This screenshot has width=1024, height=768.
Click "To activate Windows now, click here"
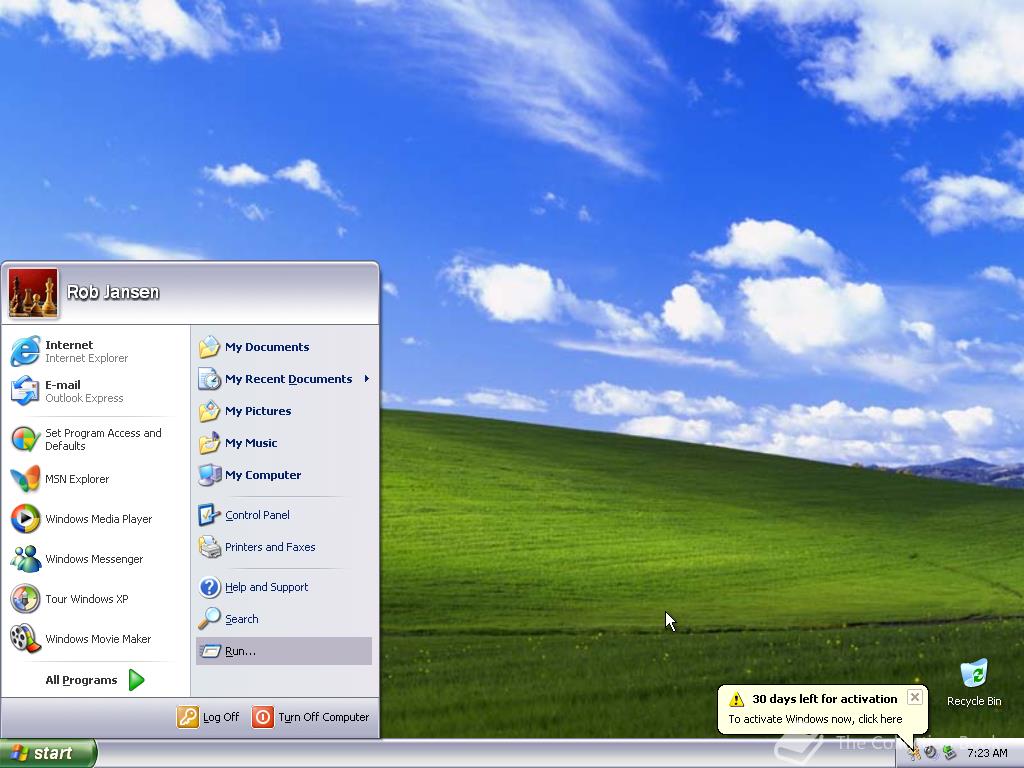coord(815,719)
